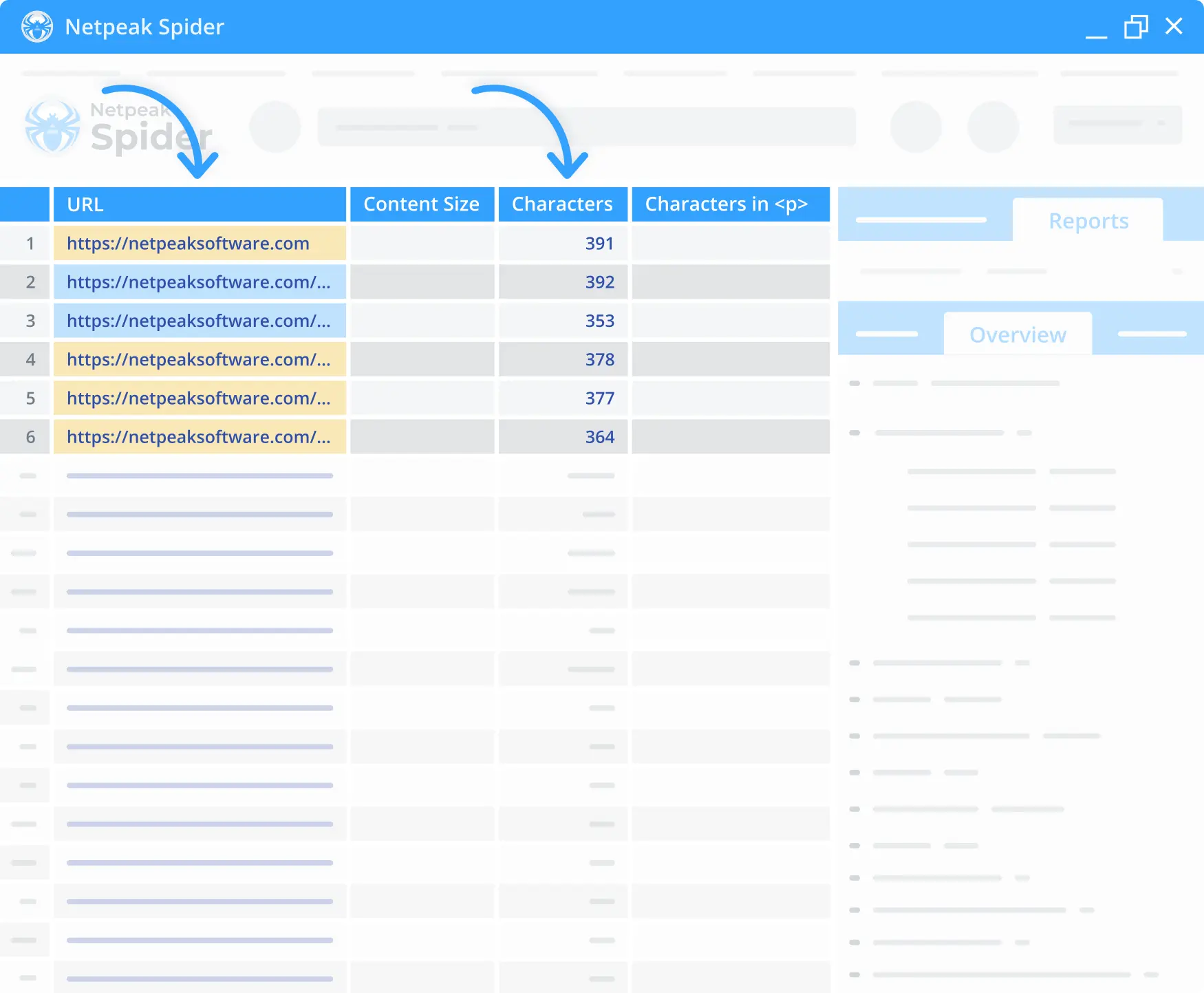The image size is (1204, 993).
Task: Click the Characters value 392
Action: [599, 282]
